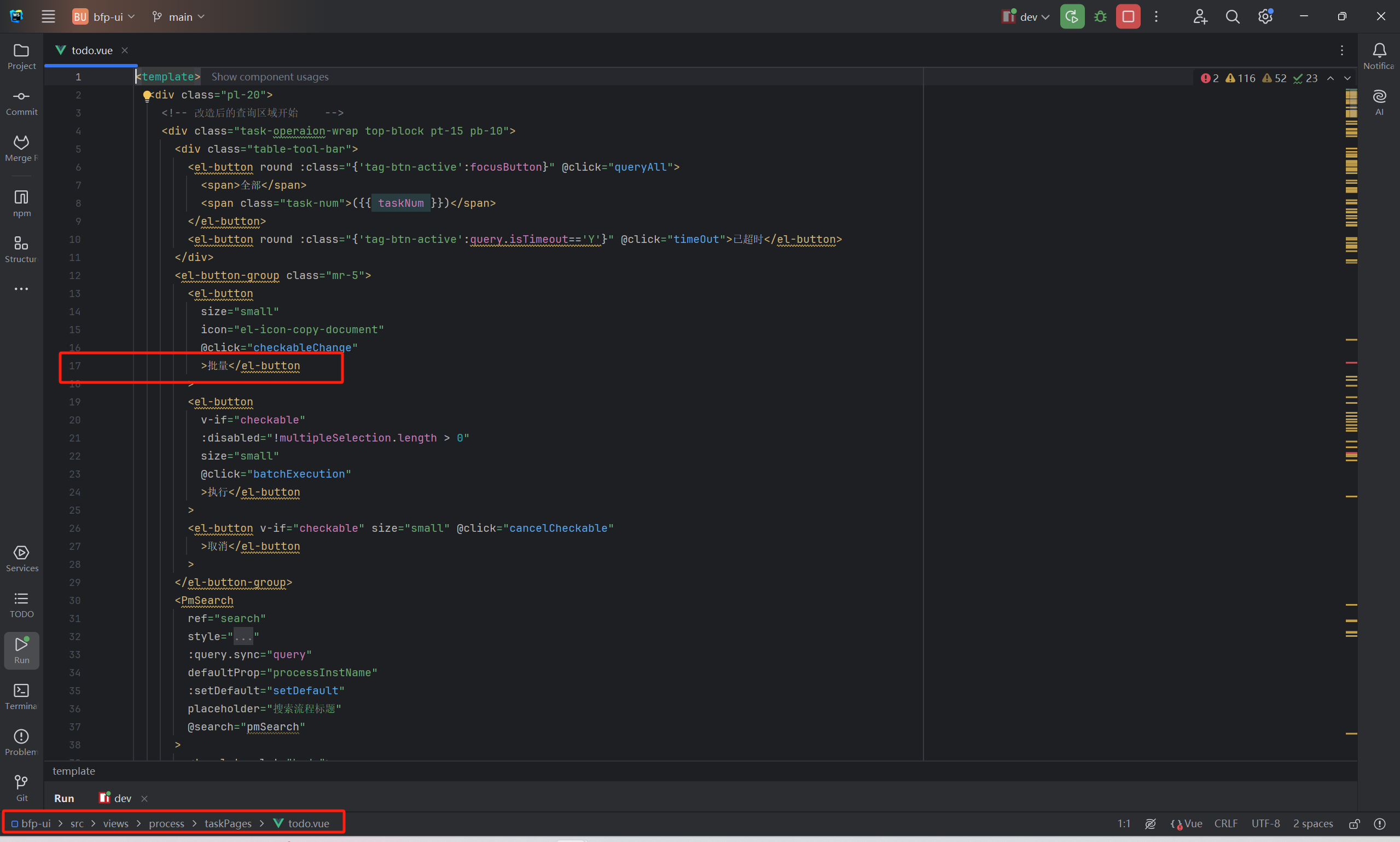Select the todo.vue editor tab
This screenshot has height=842, width=1400.
[x=91, y=50]
